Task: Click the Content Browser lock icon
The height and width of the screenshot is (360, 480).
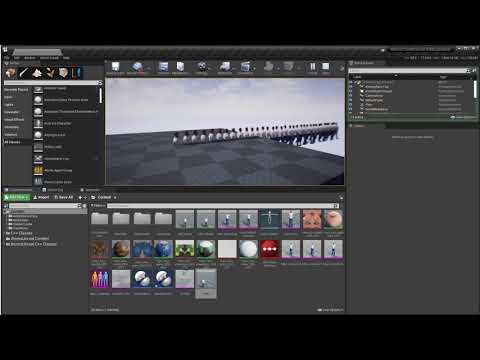Action: click(341, 198)
